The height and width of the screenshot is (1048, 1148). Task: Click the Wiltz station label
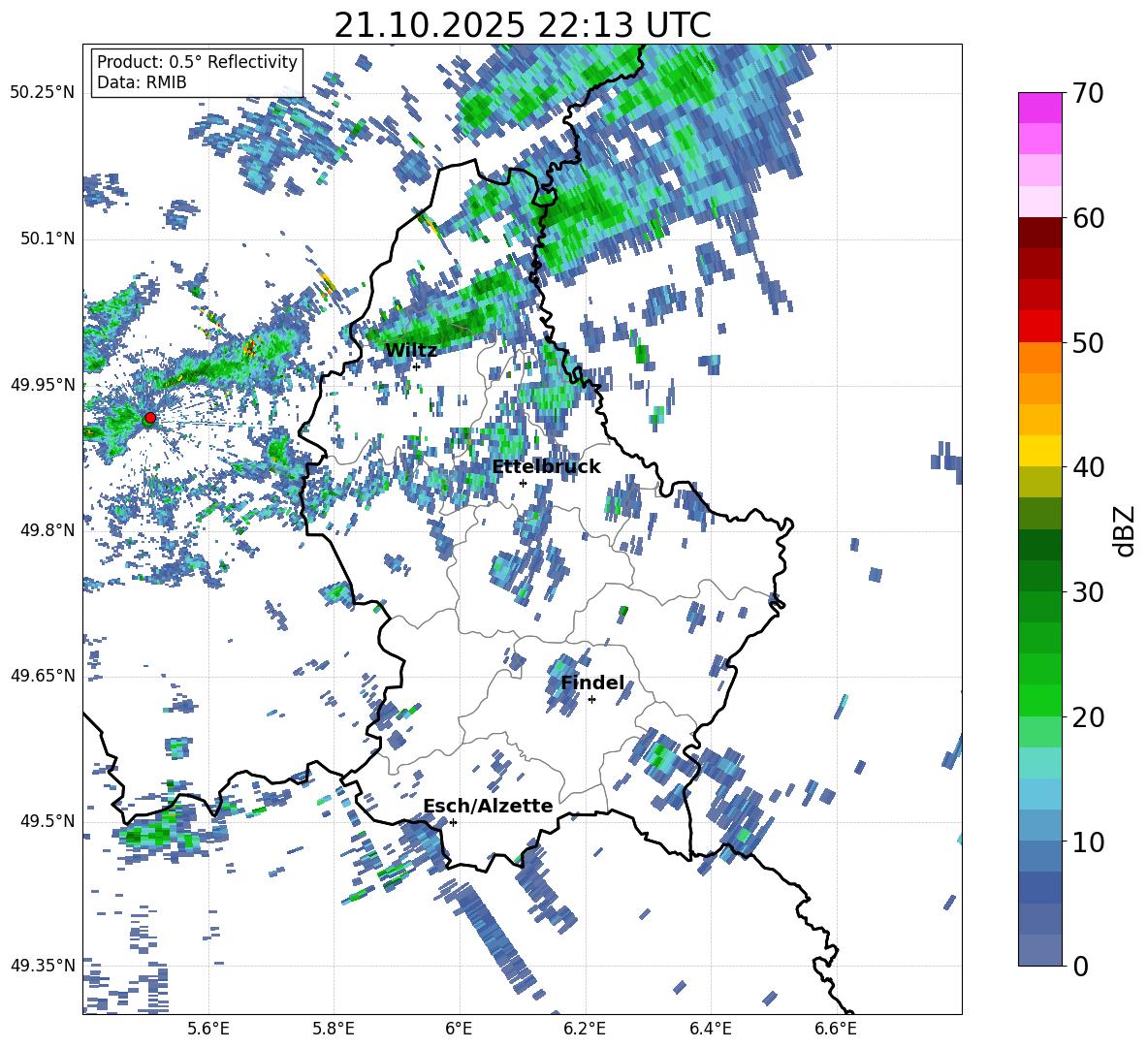[411, 351]
